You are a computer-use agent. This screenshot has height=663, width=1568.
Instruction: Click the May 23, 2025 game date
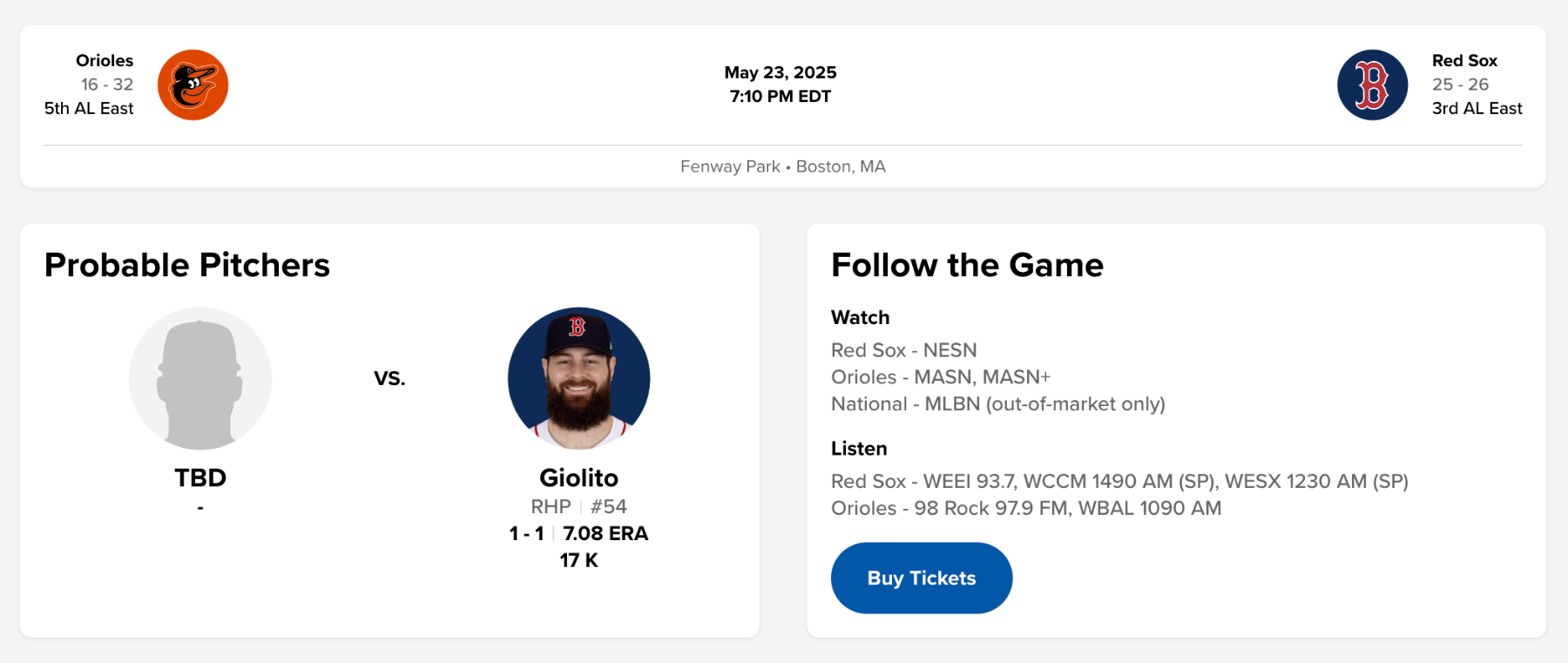(781, 72)
